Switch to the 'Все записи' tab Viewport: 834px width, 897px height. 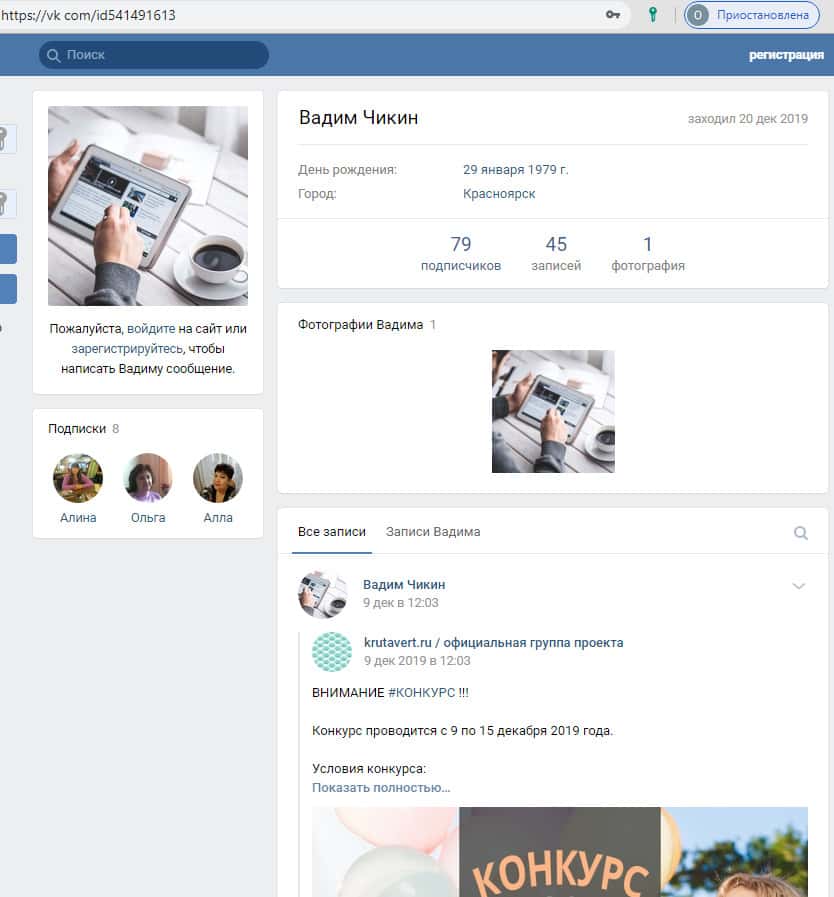click(x=332, y=531)
